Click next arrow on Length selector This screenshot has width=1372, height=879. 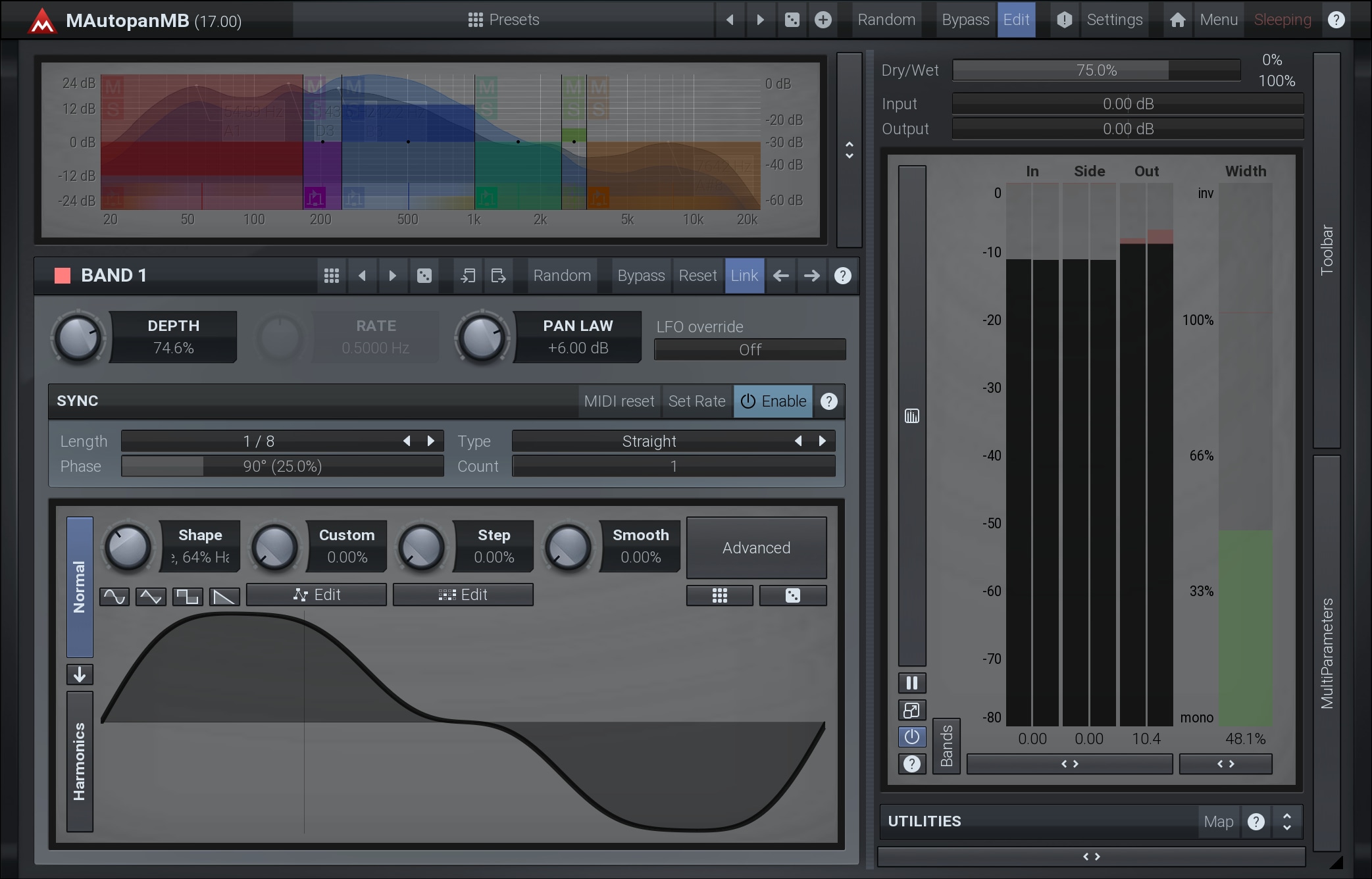431,441
